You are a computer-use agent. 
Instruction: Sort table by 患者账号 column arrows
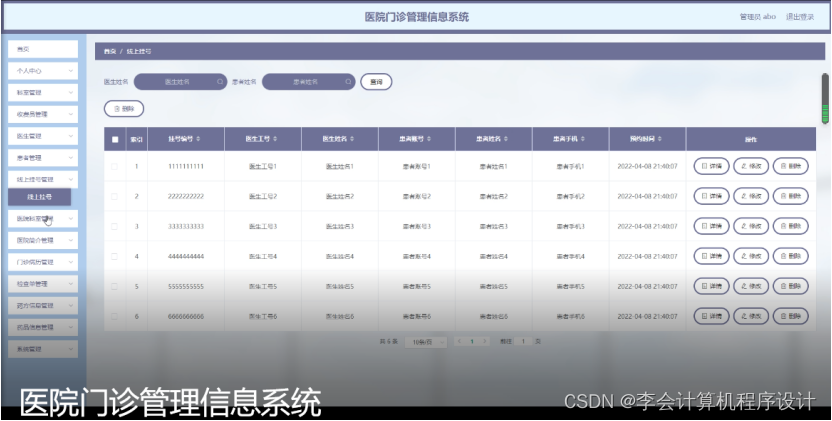click(x=429, y=139)
